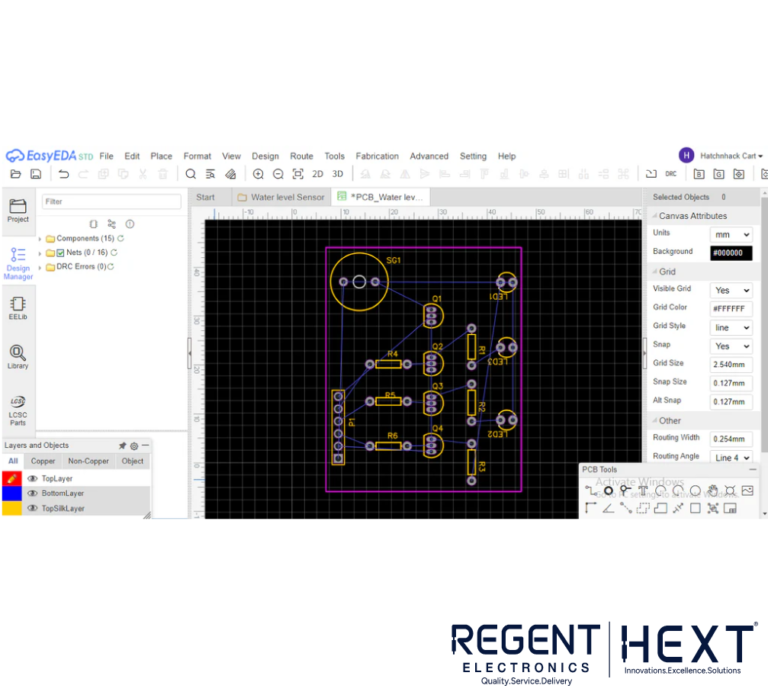Viewport: 768px width, 695px height.
Task: Select the red TopLayer color swatch
Action: (12, 479)
